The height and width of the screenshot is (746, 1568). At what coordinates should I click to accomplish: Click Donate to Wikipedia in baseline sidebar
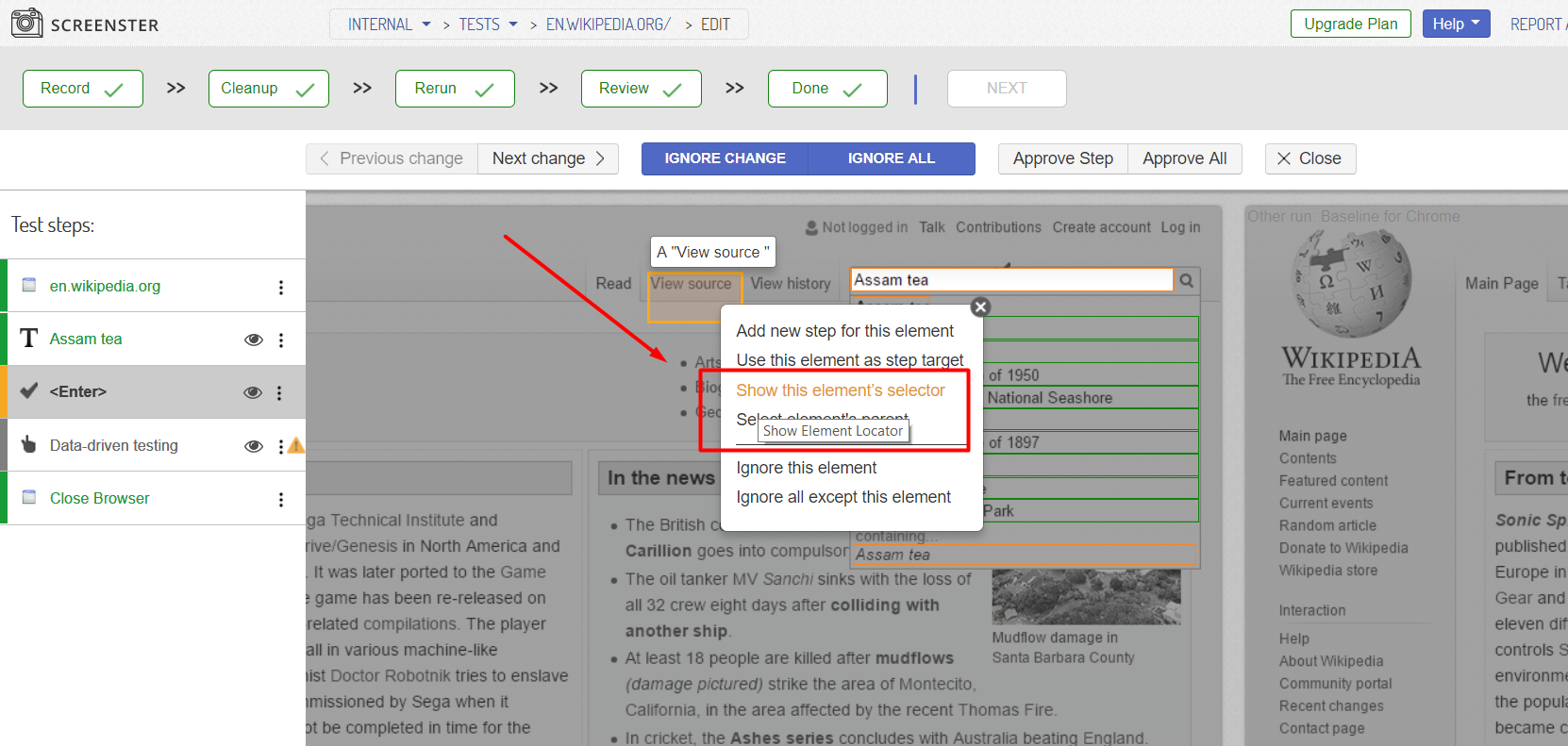coord(1343,548)
